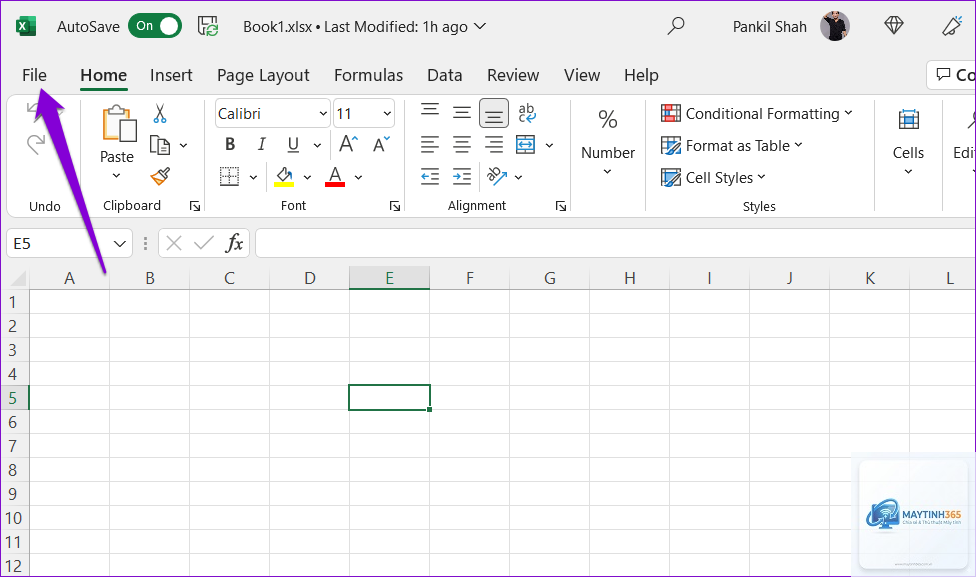Open Pankil Shah account picture

[x=835, y=26]
